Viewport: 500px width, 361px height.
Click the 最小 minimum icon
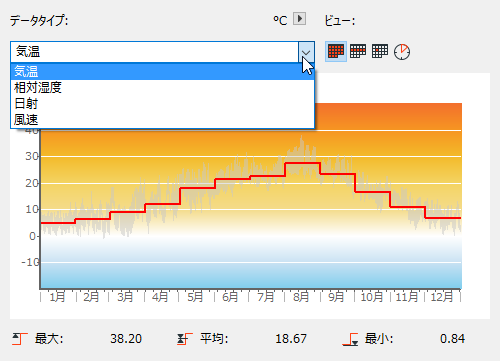click(350, 339)
